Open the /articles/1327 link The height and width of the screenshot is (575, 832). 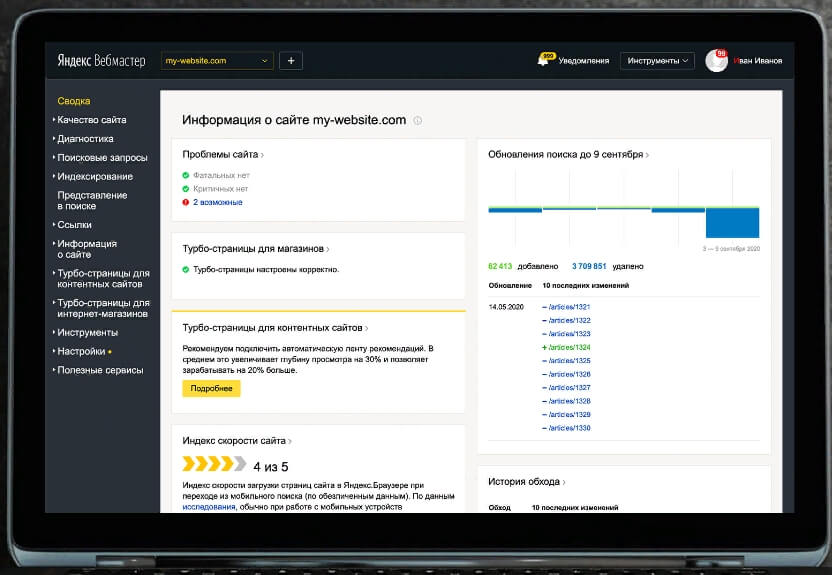click(569, 388)
